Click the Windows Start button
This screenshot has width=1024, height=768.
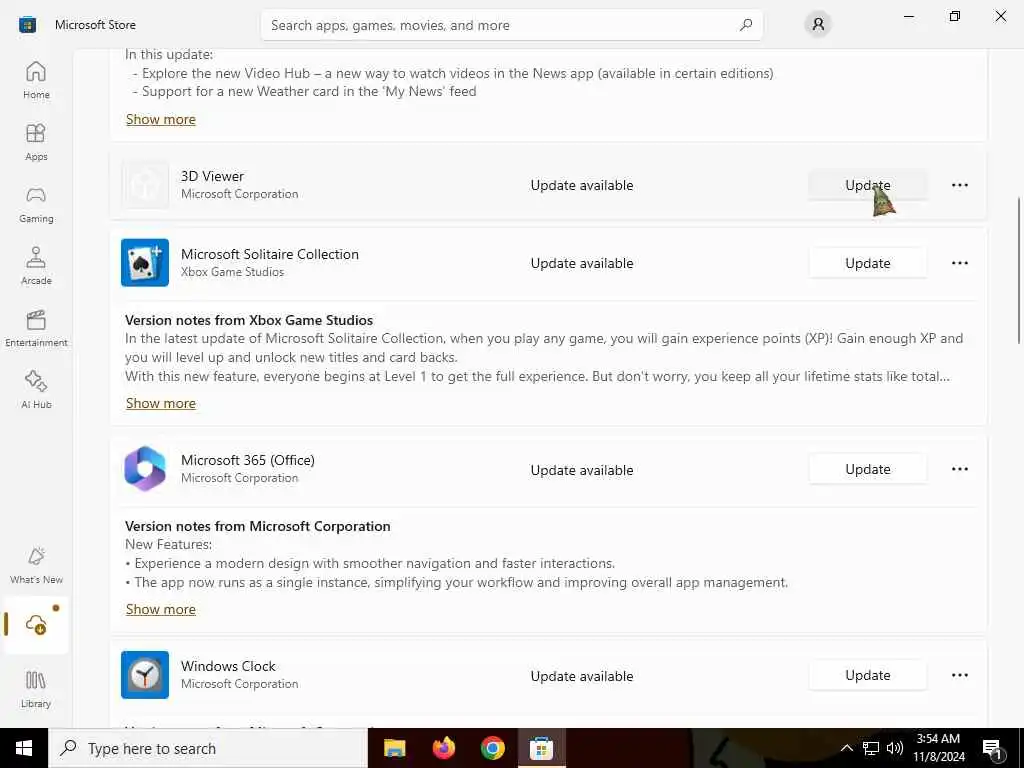24,748
